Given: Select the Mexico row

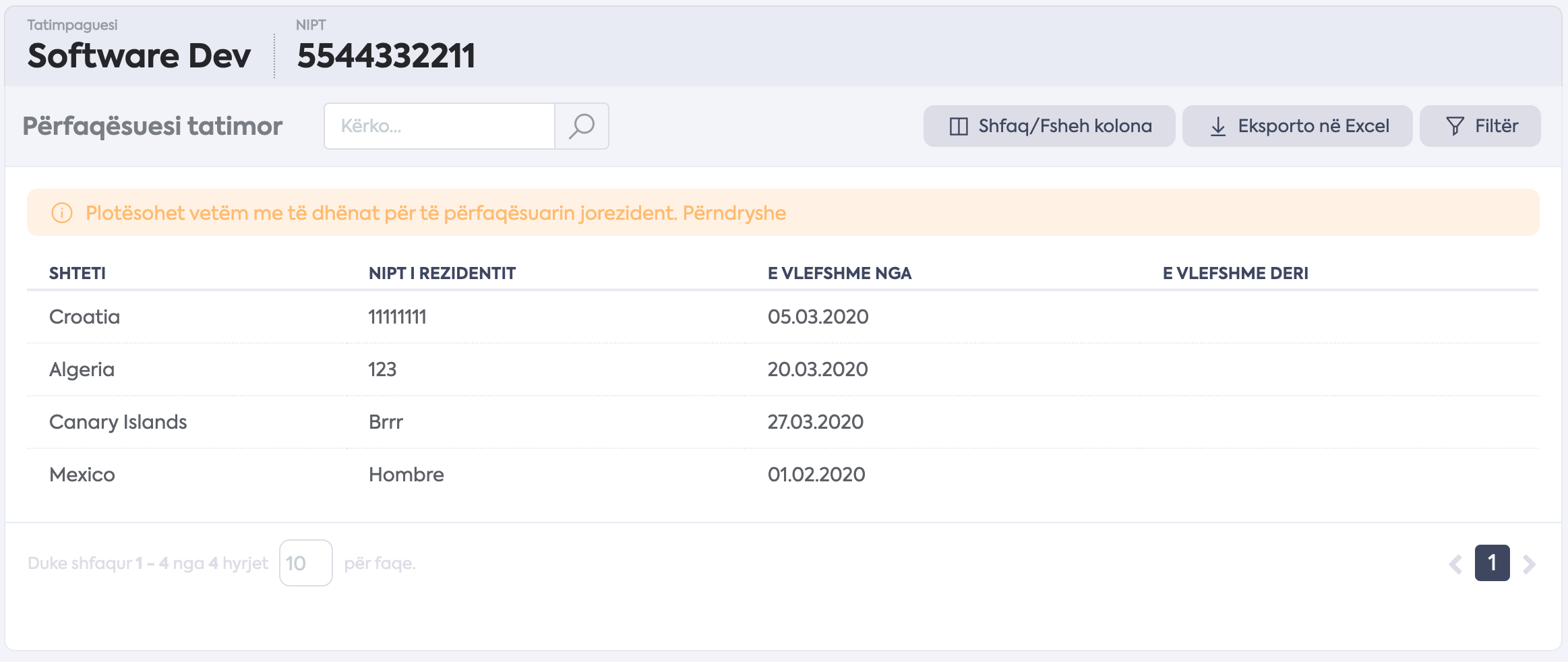Looking at the screenshot, I should click(x=783, y=475).
